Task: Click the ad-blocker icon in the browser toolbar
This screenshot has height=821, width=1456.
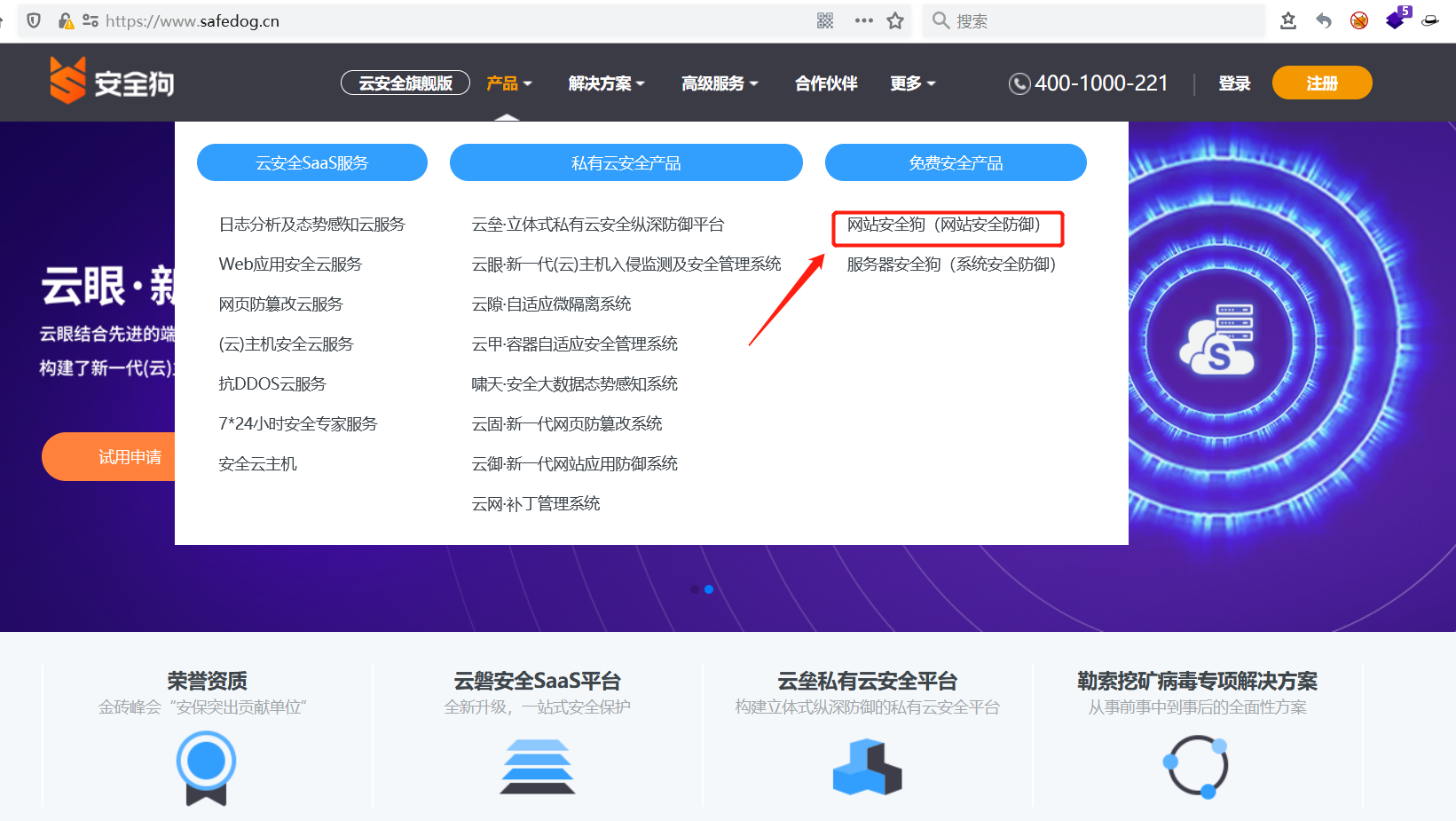Action: pos(1358,20)
